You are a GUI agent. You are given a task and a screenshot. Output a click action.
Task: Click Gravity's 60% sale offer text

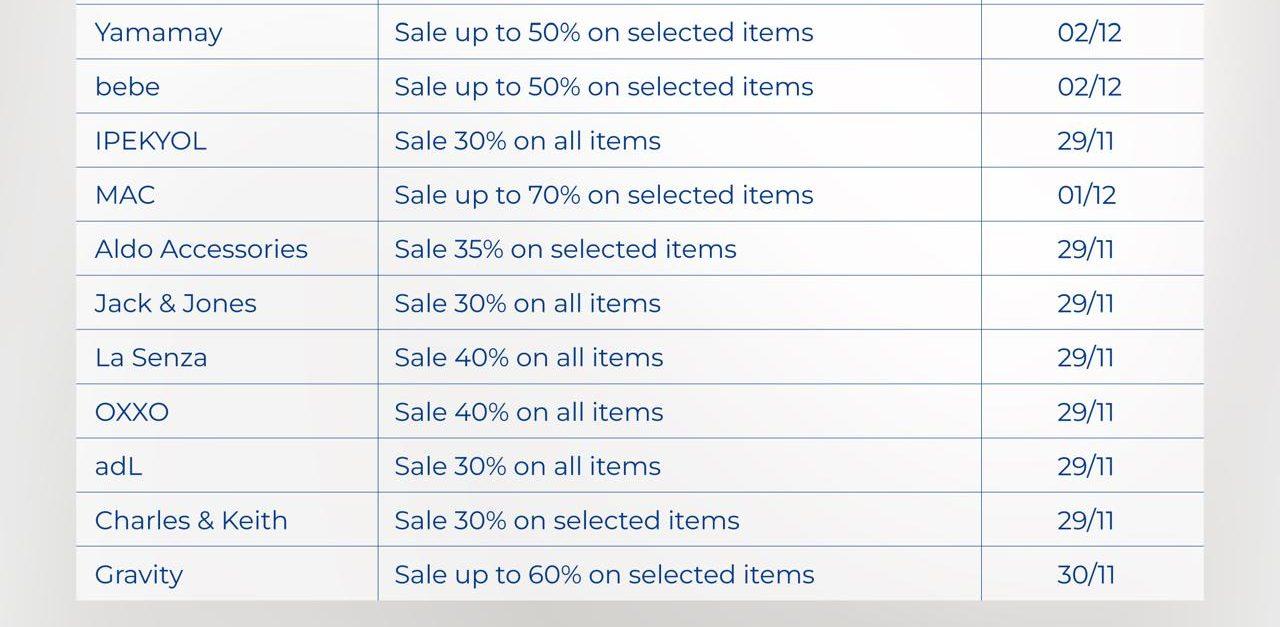point(604,575)
